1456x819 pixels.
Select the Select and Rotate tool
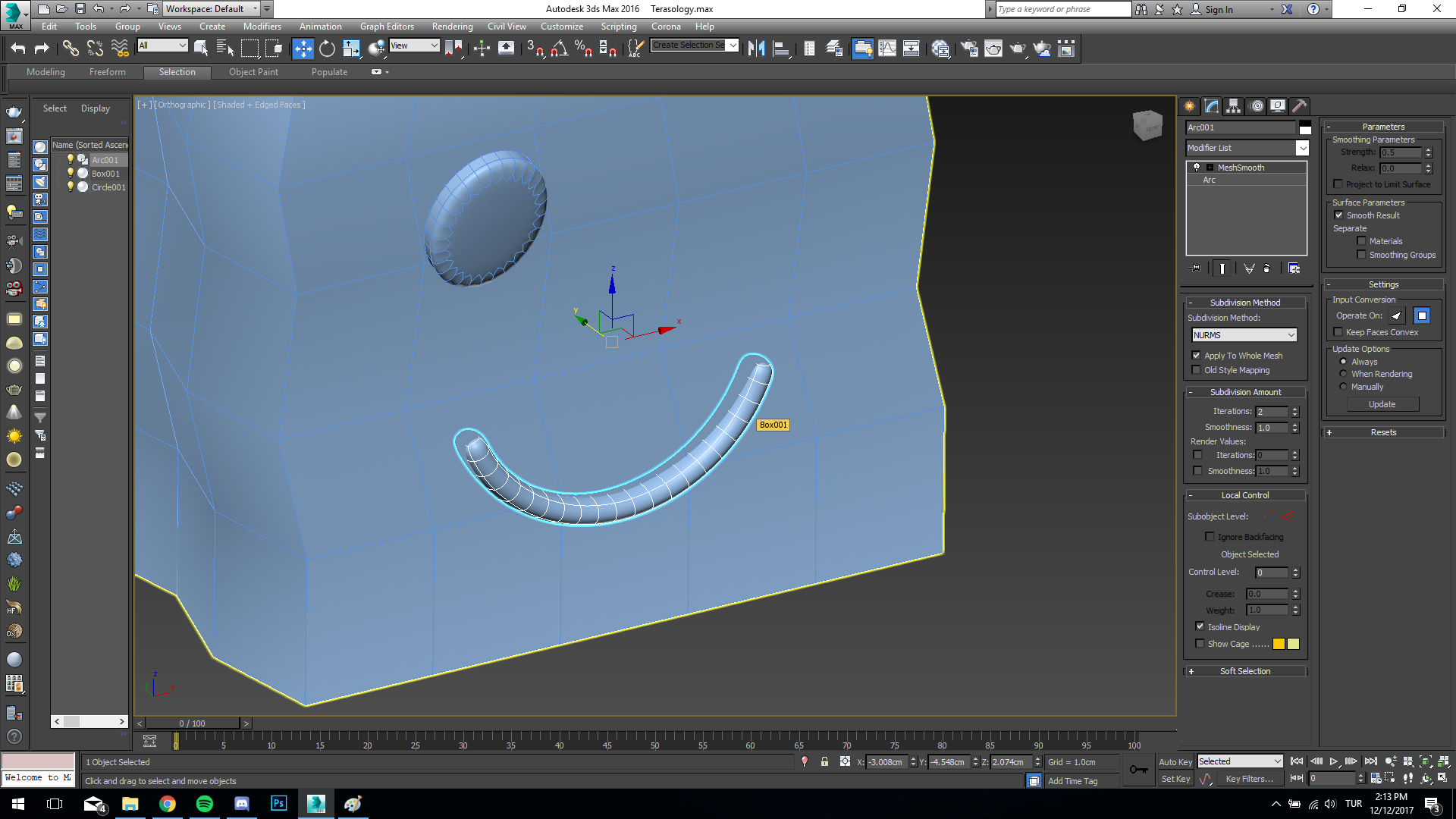(327, 49)
